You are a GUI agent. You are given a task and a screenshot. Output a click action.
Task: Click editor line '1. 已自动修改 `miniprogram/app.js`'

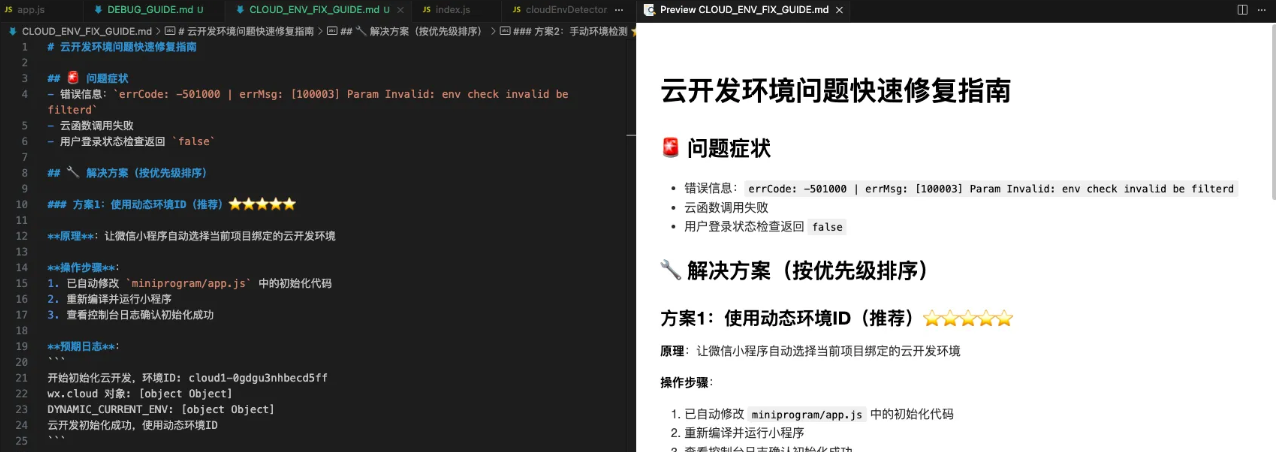189,283
